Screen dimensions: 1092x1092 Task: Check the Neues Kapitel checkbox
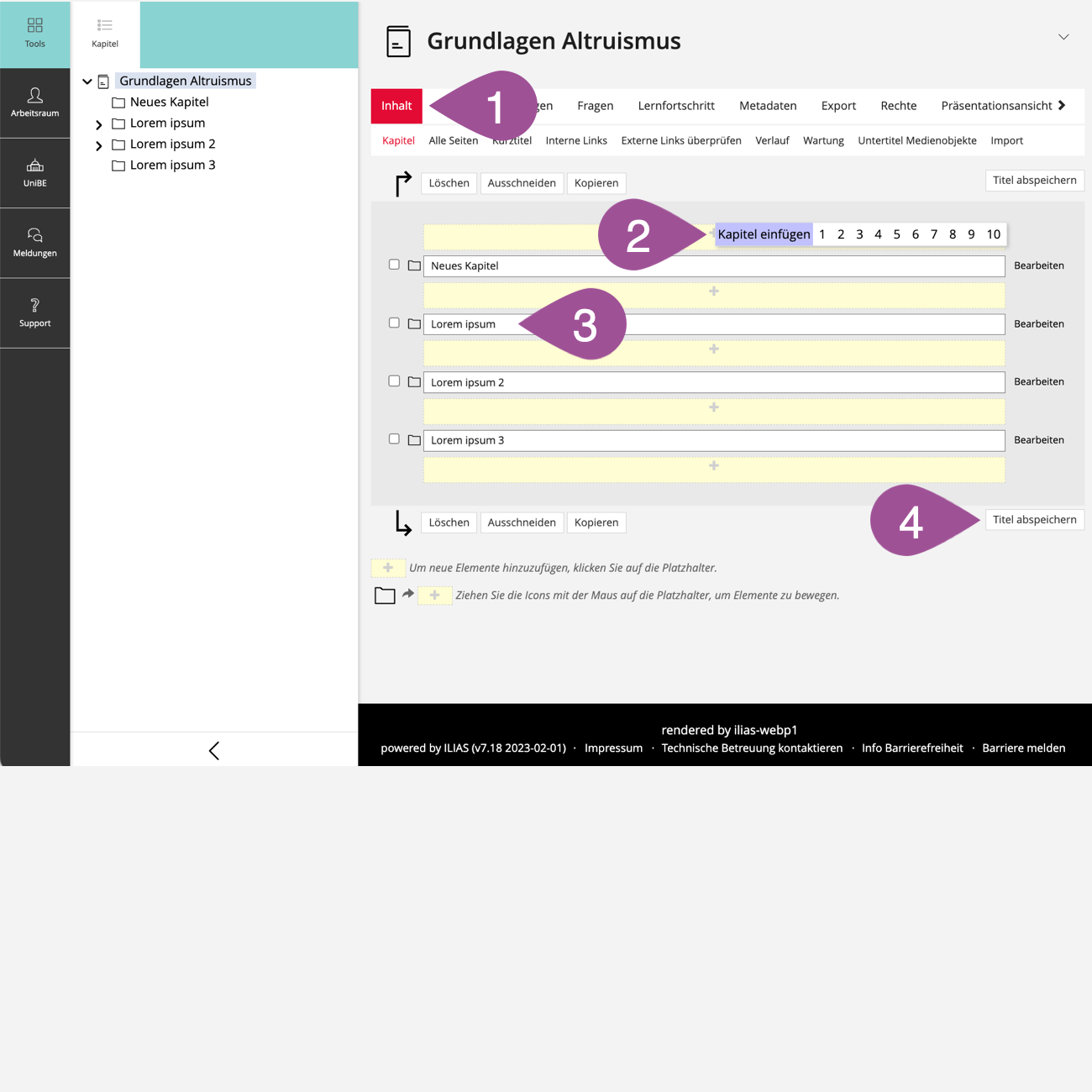[x=394, y=265]
